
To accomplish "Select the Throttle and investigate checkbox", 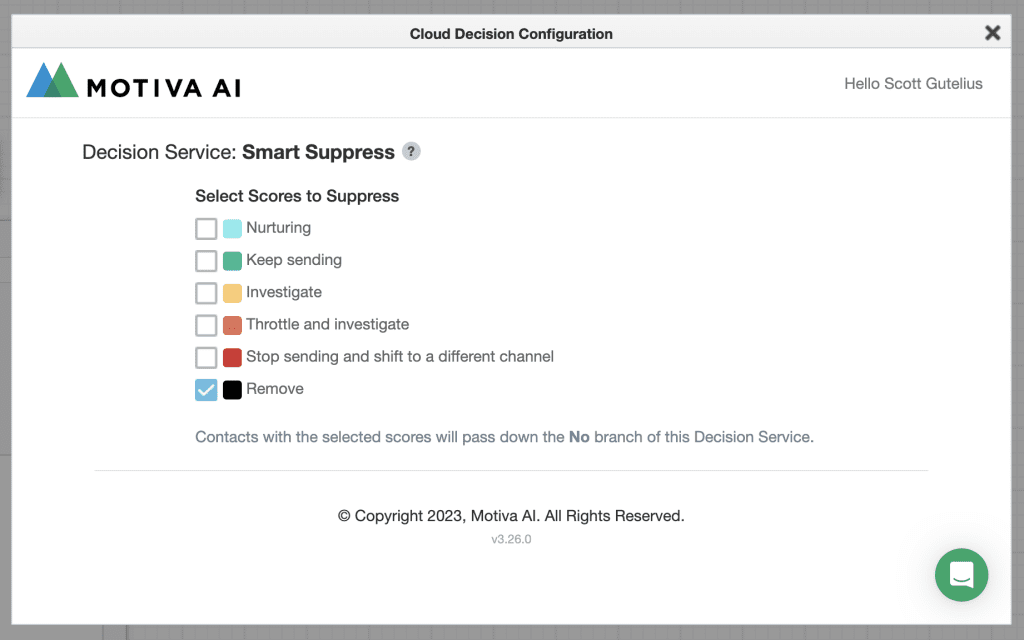I will [206, 325].
